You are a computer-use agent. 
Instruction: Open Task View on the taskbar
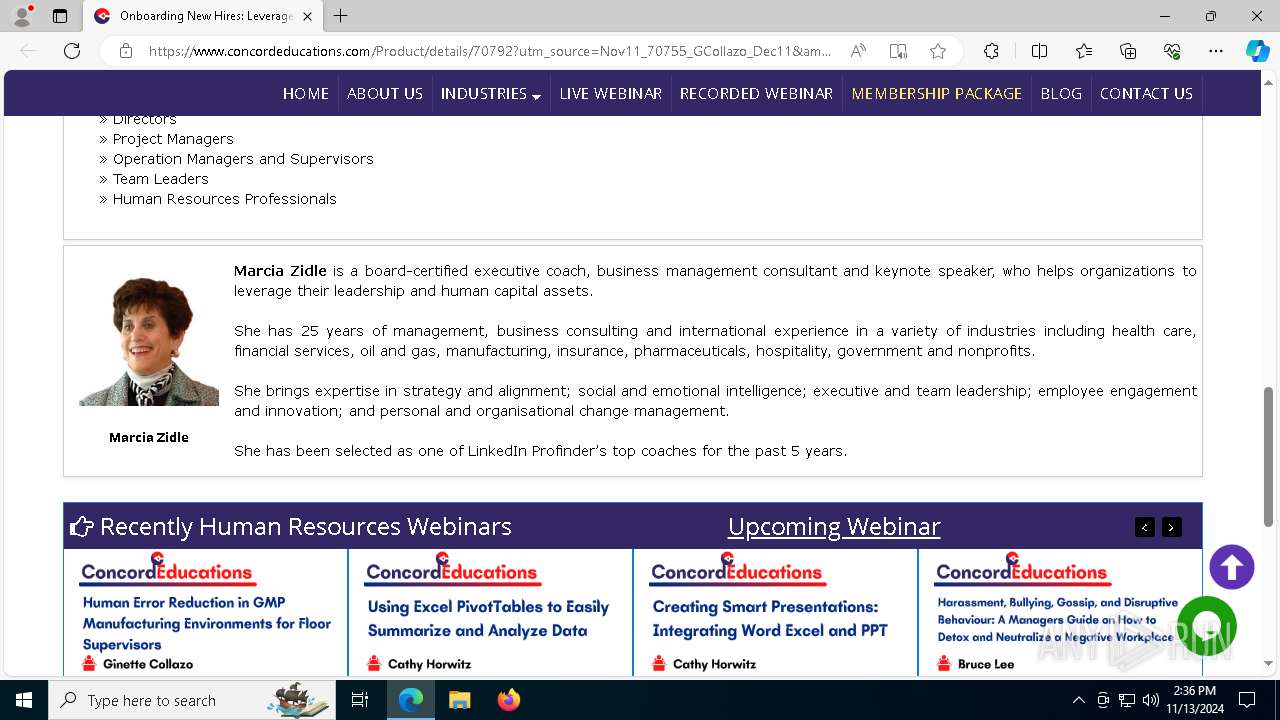pos(360,700)
